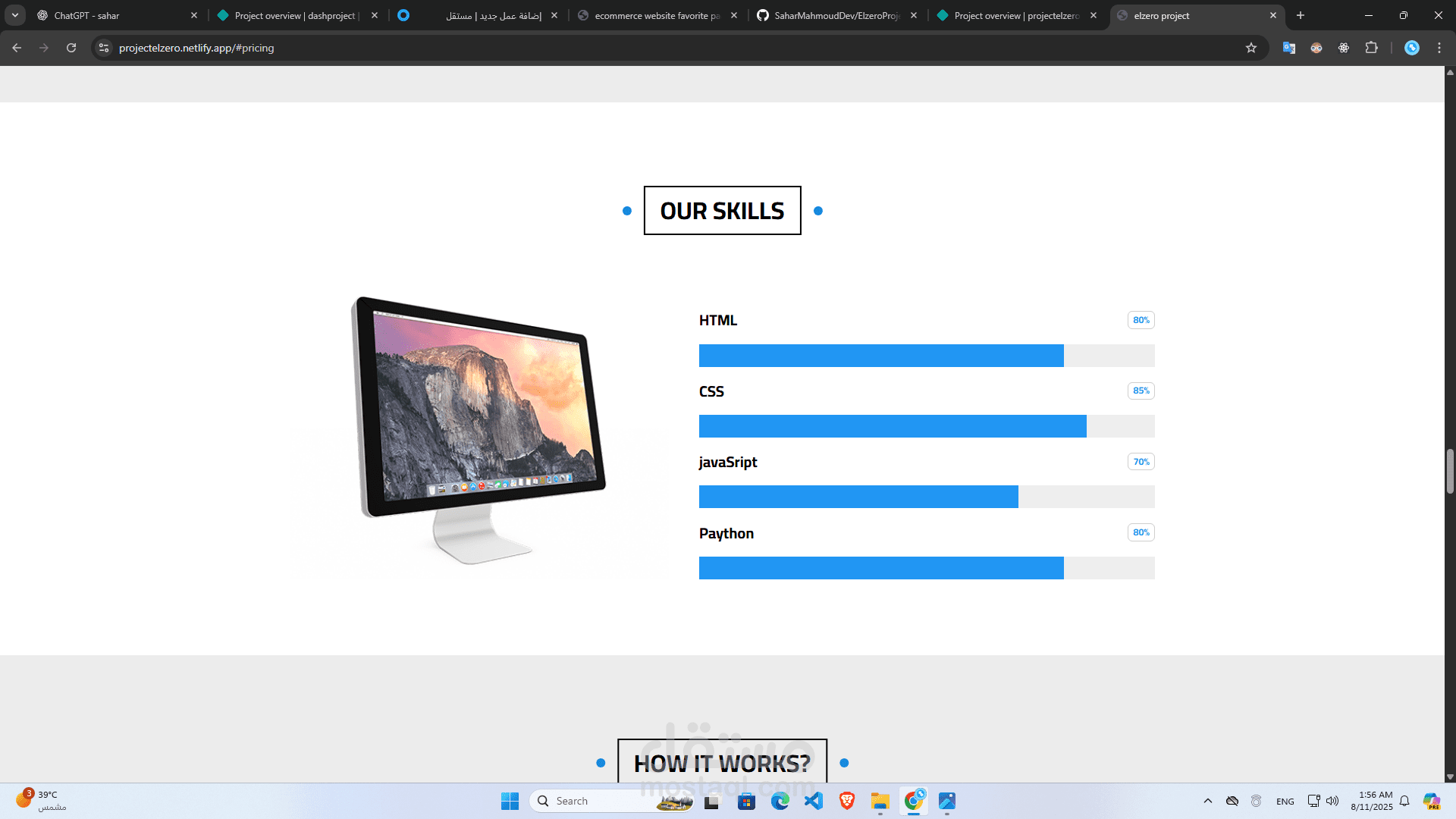Click the Google Translate extension icon

tap(1288, 48)
